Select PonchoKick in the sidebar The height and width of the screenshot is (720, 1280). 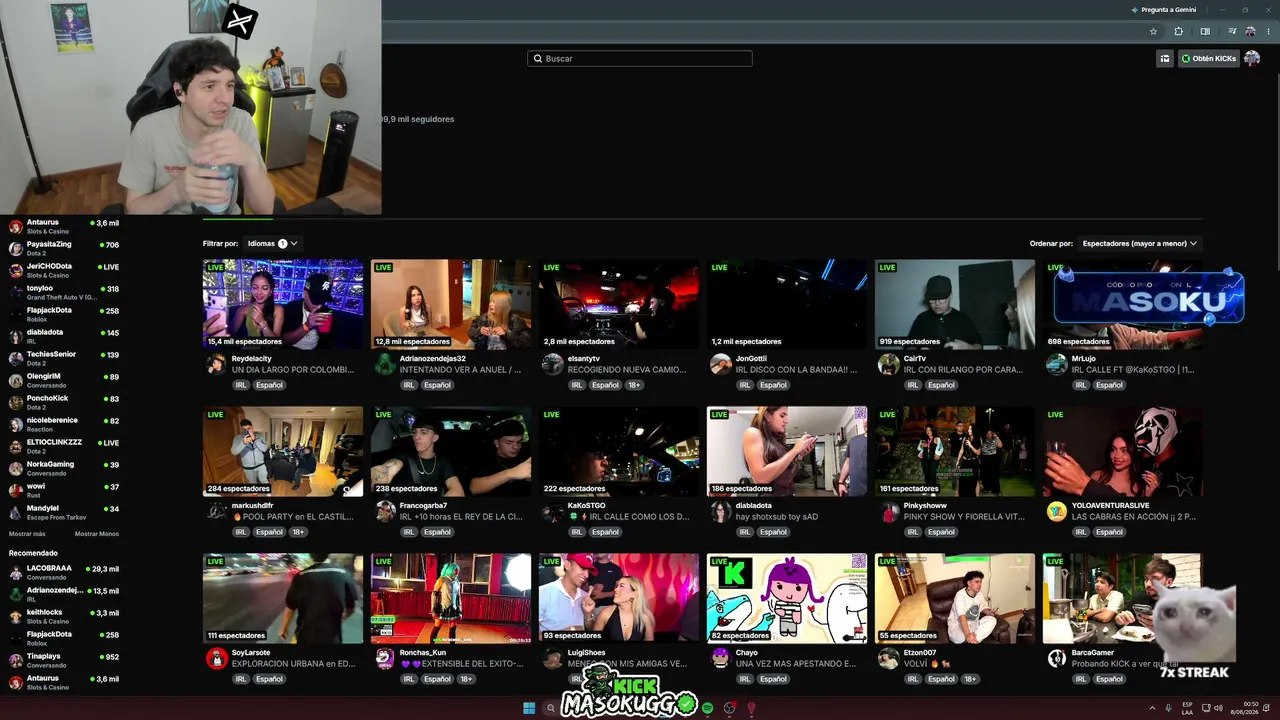(x=64, y=402)
